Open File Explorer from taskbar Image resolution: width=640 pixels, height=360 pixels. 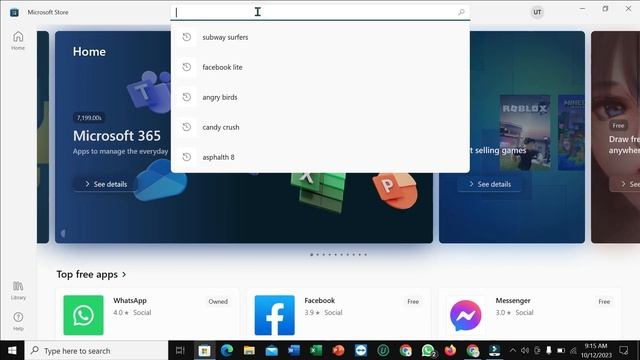[249, 351]
